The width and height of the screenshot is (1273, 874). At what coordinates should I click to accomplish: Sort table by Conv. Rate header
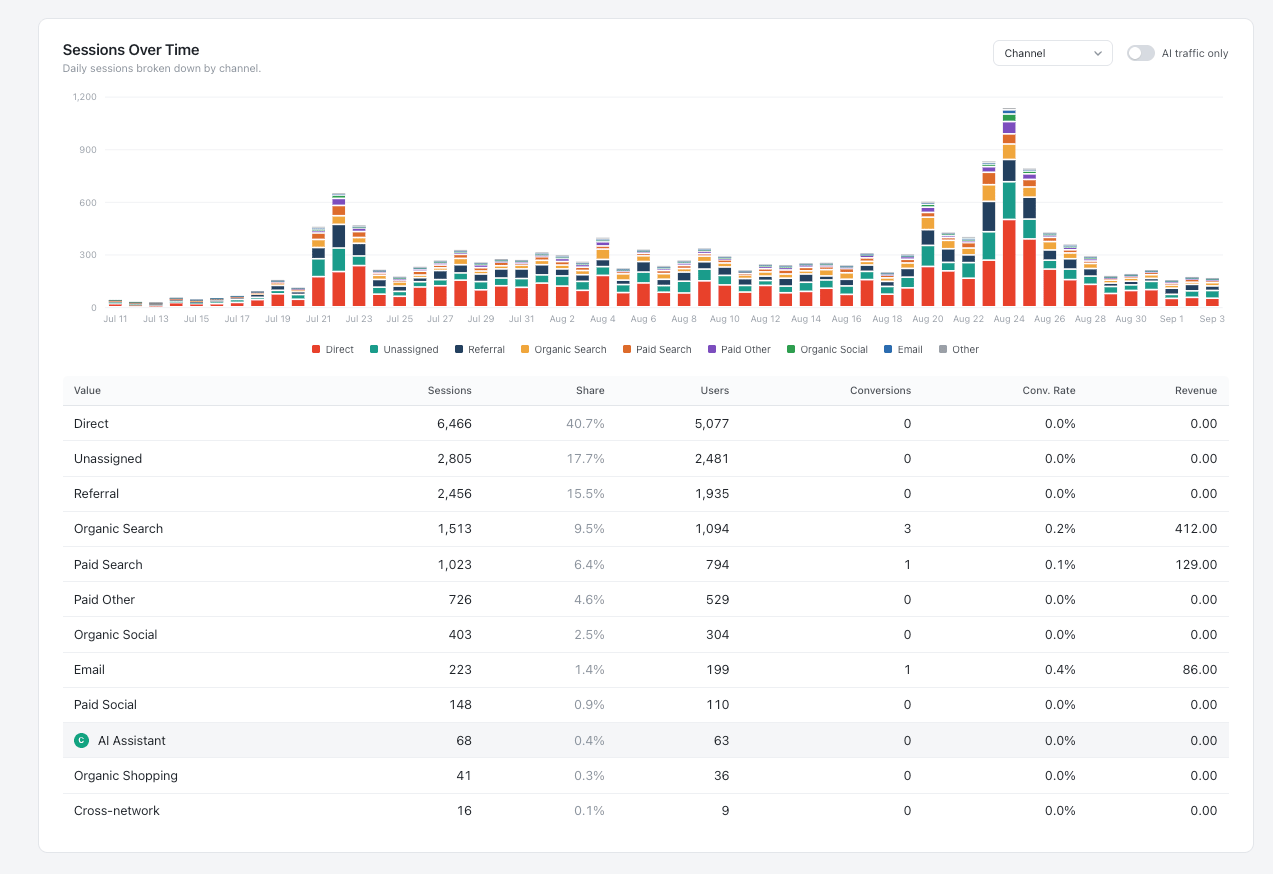1049,391
